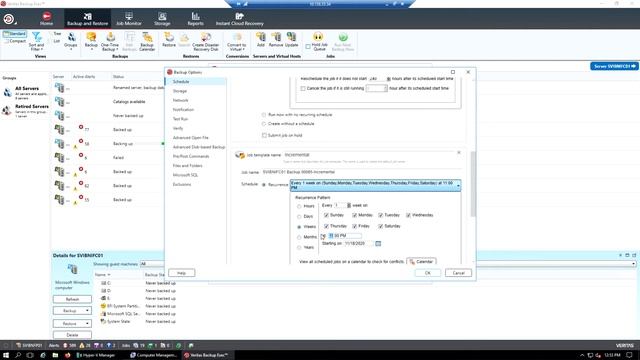Switch to the Reports tab
Viewport: 640px width, 360px height.
click(196, 19)
